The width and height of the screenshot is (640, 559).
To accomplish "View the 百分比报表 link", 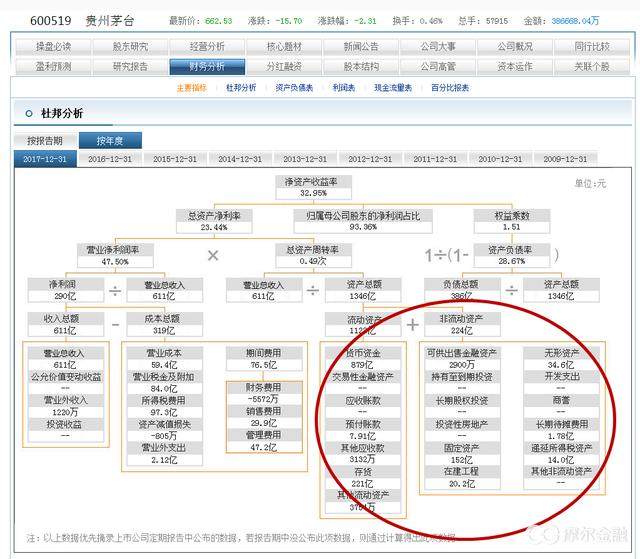I will [x=449, y=87].
